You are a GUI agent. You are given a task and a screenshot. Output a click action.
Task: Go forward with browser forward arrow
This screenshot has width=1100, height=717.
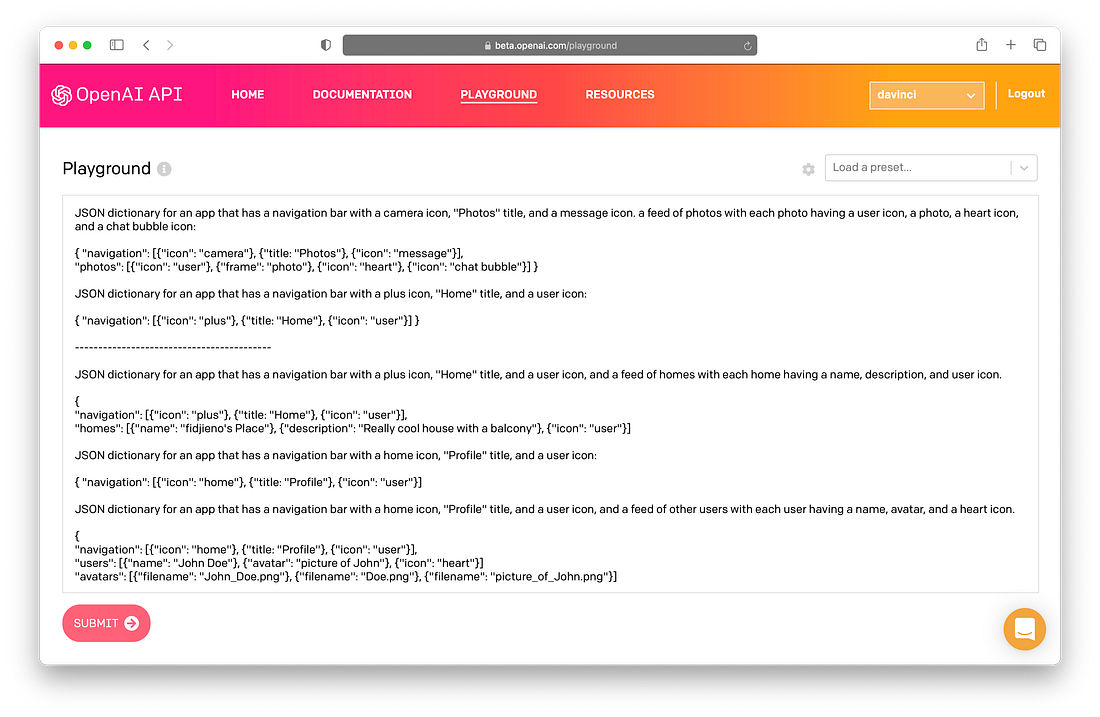pyautogui.click(x=170, y=45)
